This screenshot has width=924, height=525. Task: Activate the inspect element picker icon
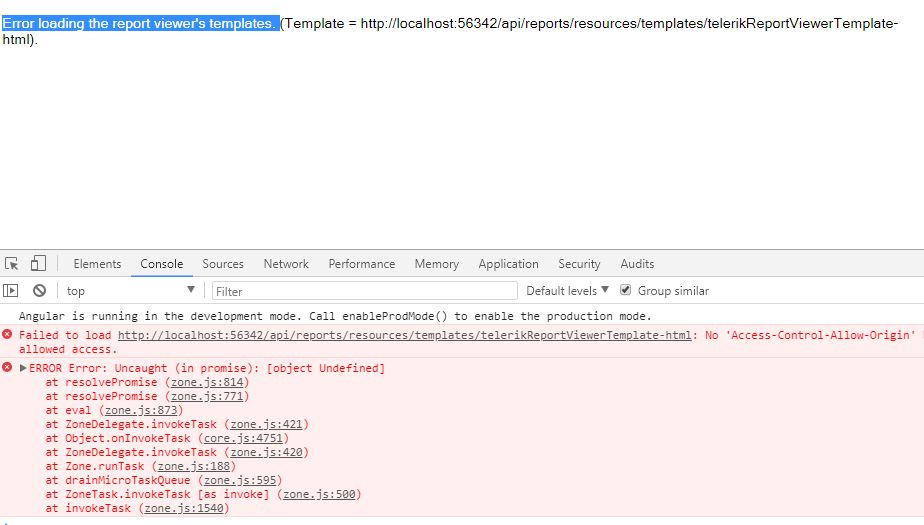click(12, 264)
